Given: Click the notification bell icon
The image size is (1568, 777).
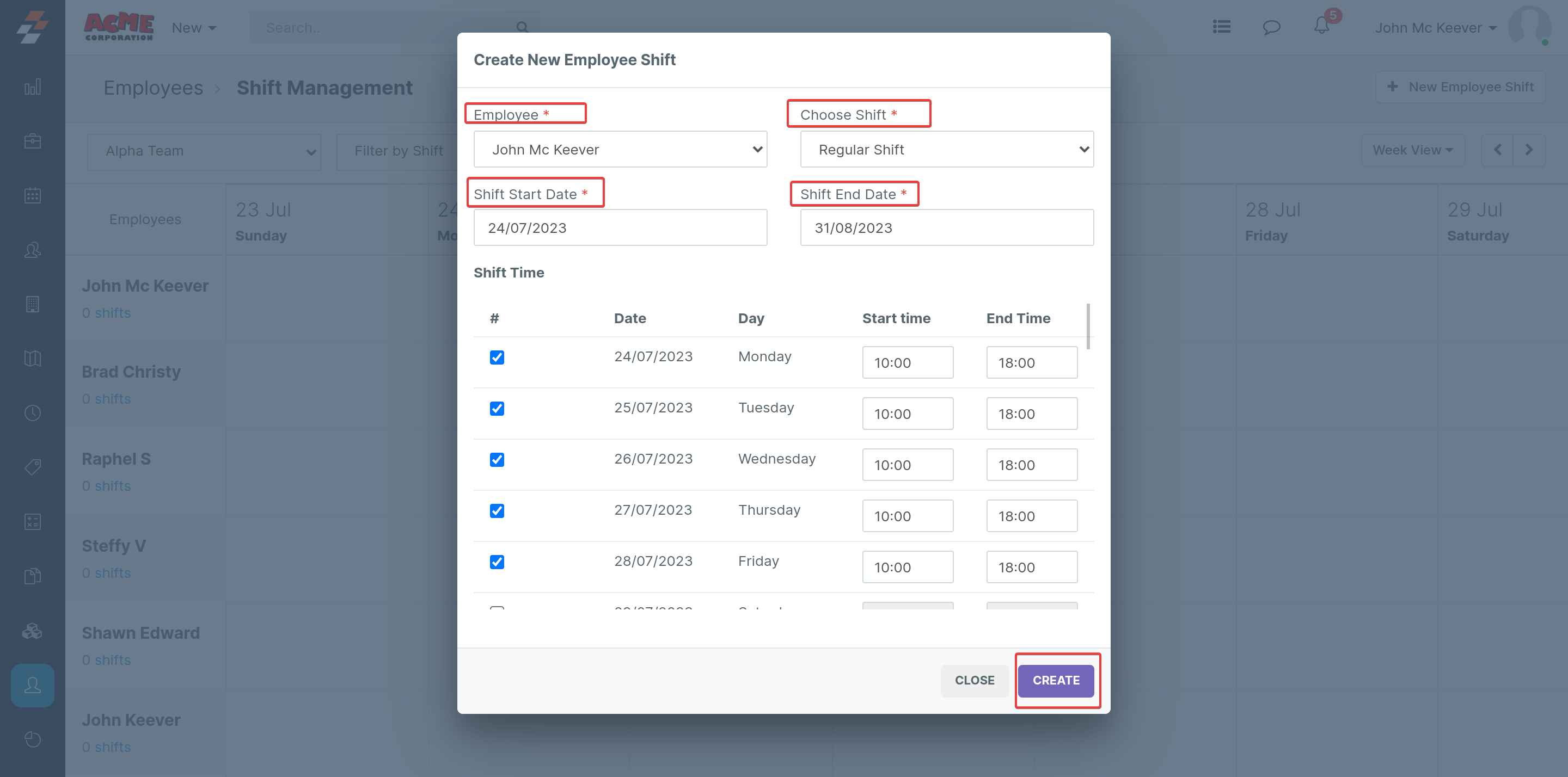Looking at the screenshot, I should pos(1321,27).
